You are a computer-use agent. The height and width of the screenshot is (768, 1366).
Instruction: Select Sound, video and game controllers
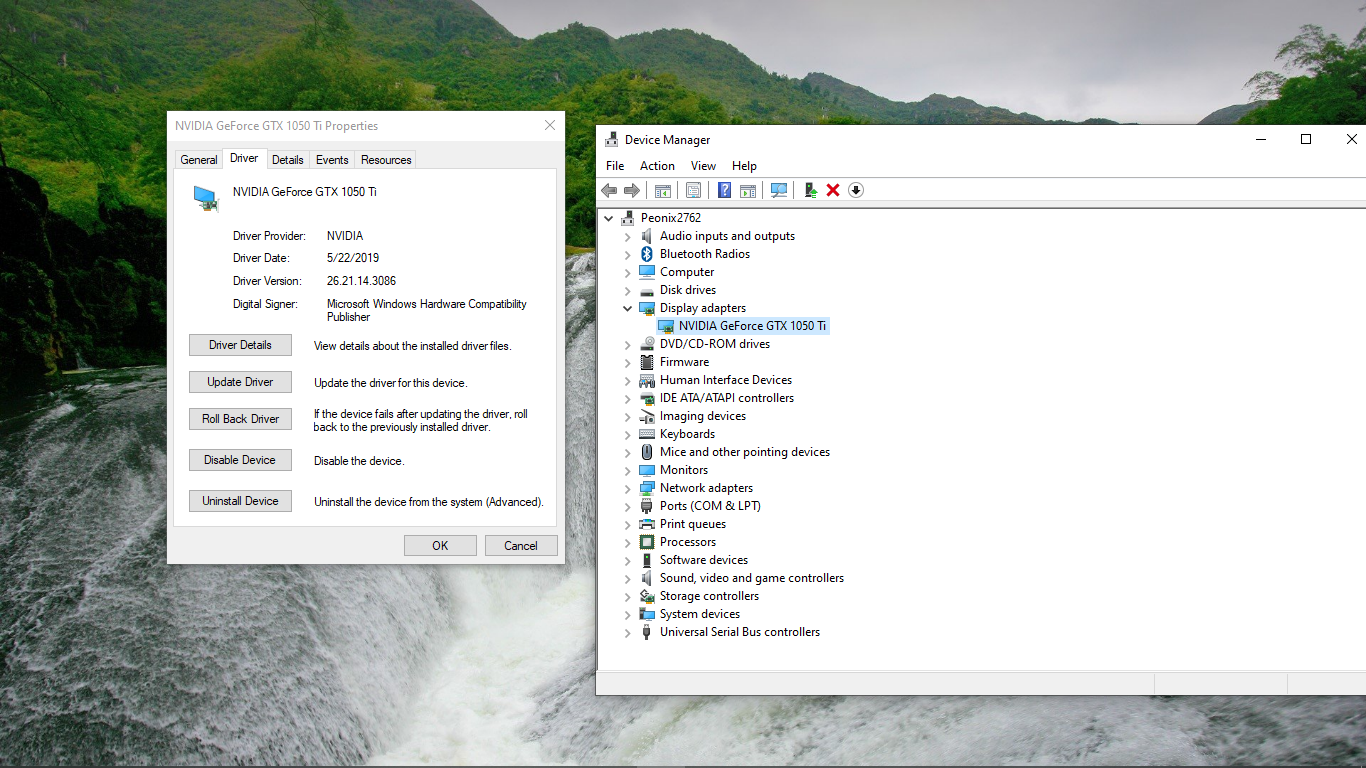[752, 578]
